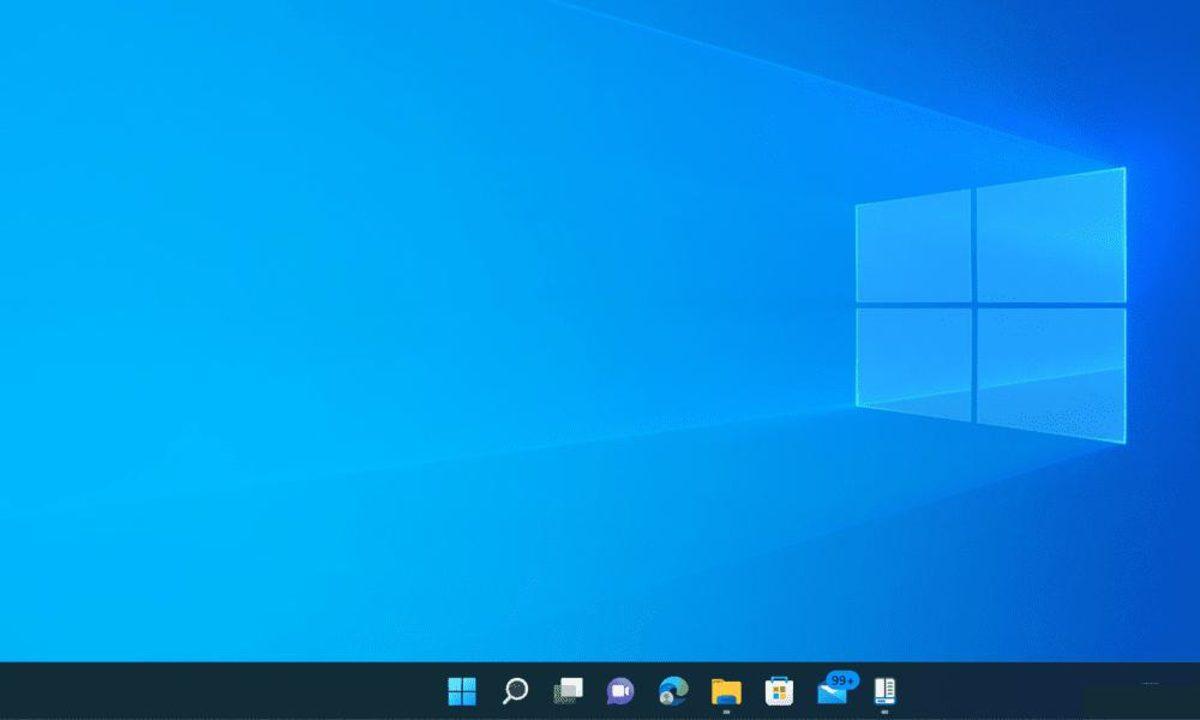Open File Explorer folder icon
Image resolution: width=1200 pixels, height=720 pixels.
(x=726, y=692)
